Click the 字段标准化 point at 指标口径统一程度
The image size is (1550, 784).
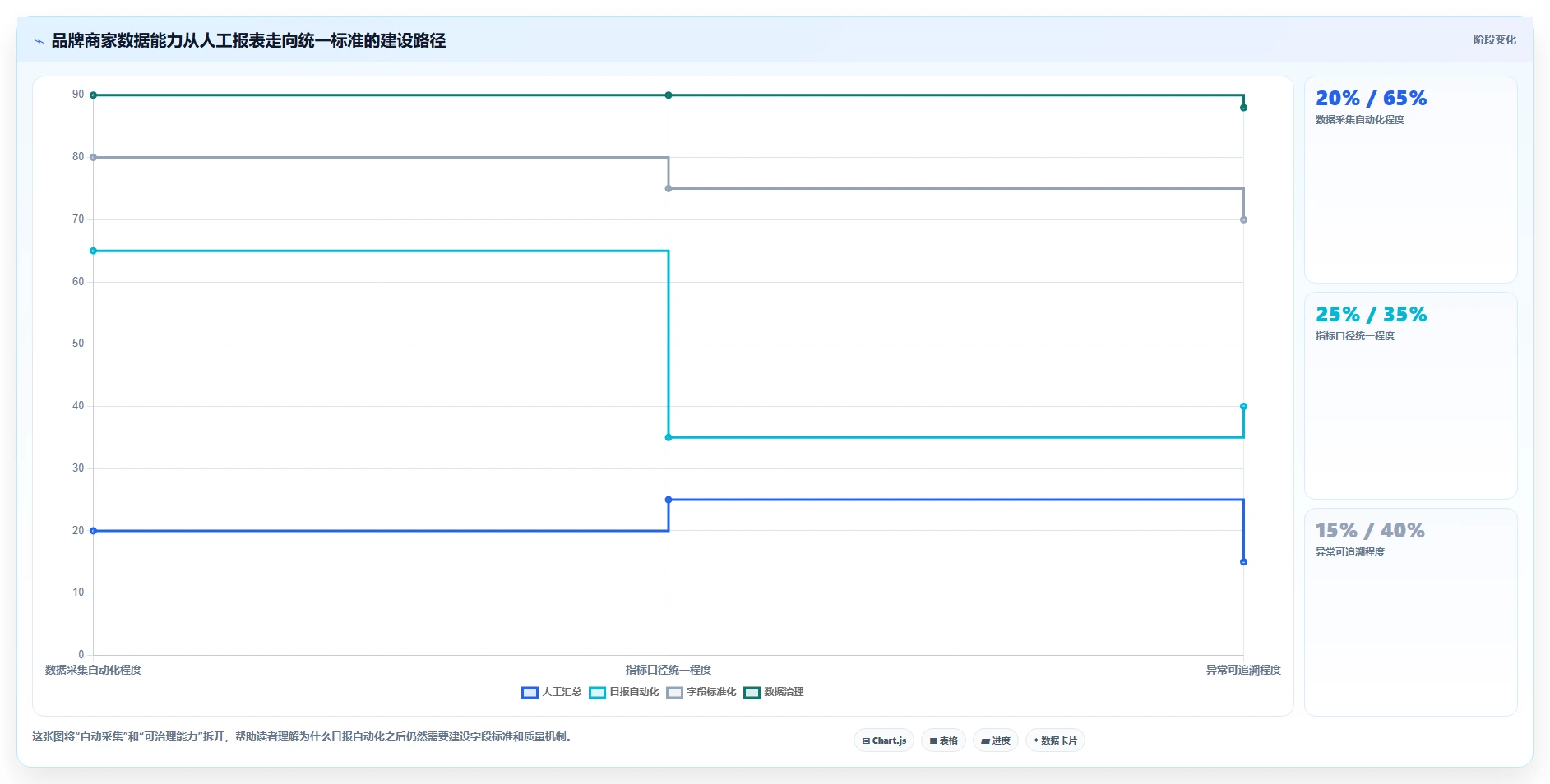tap(669, 188)
